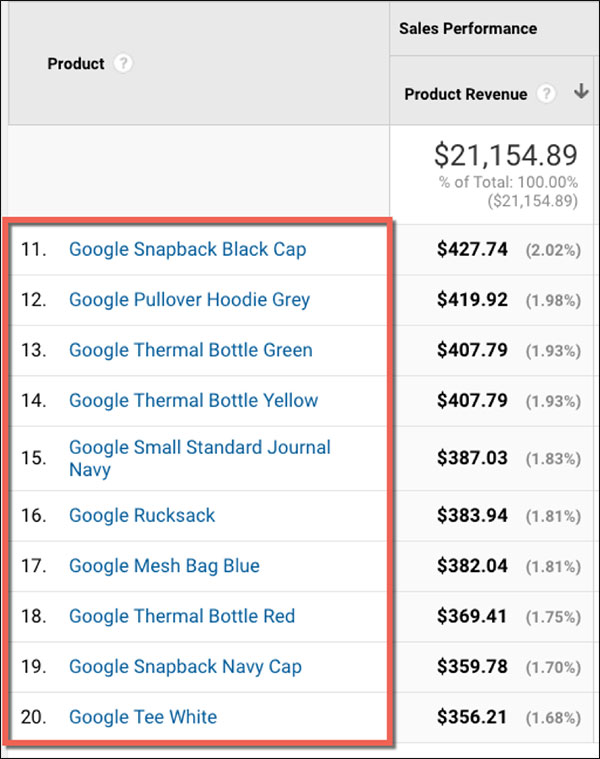Select Google Mesh Bag Blue link
The height and width of the screenshot is (759, 600).
[164, 565]
